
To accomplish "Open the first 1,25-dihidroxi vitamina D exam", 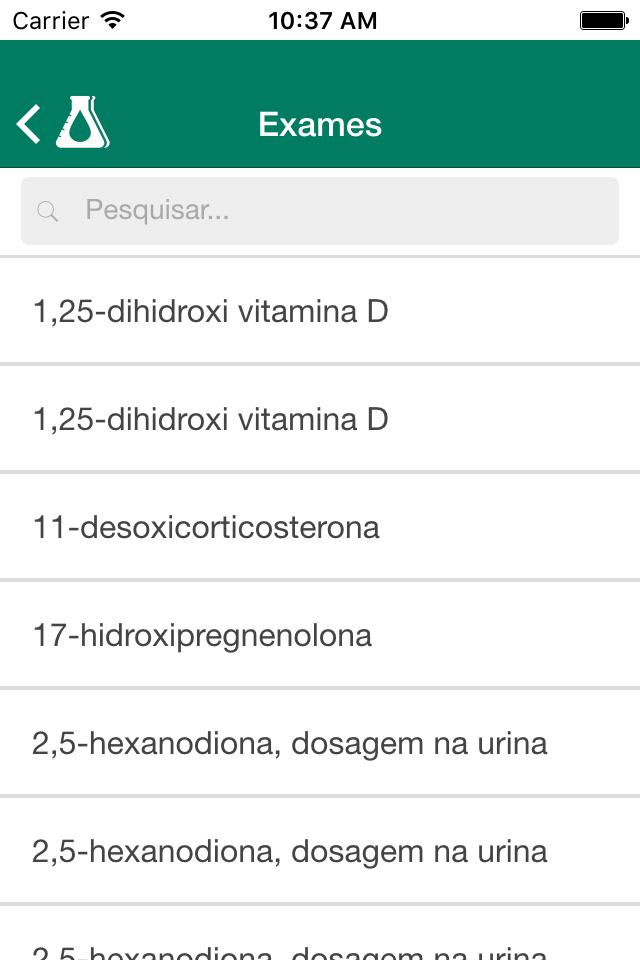I will pyautogui.click(x=320, y=311).
